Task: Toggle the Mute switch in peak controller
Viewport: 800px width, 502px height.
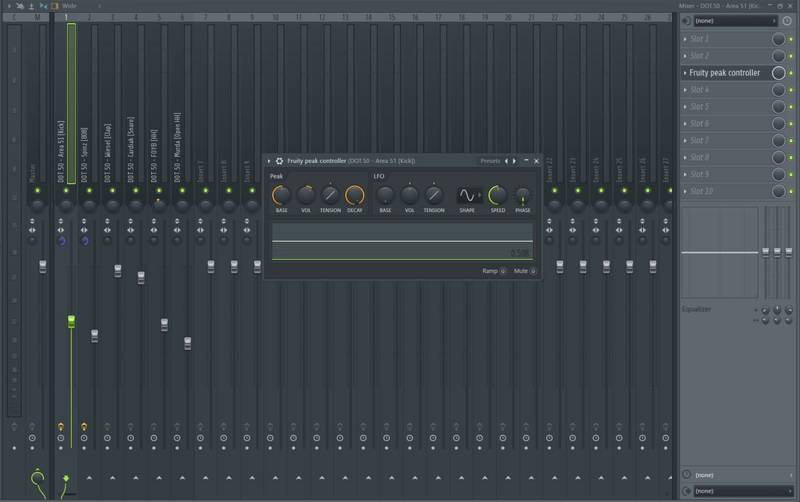Action: [533, 271]
